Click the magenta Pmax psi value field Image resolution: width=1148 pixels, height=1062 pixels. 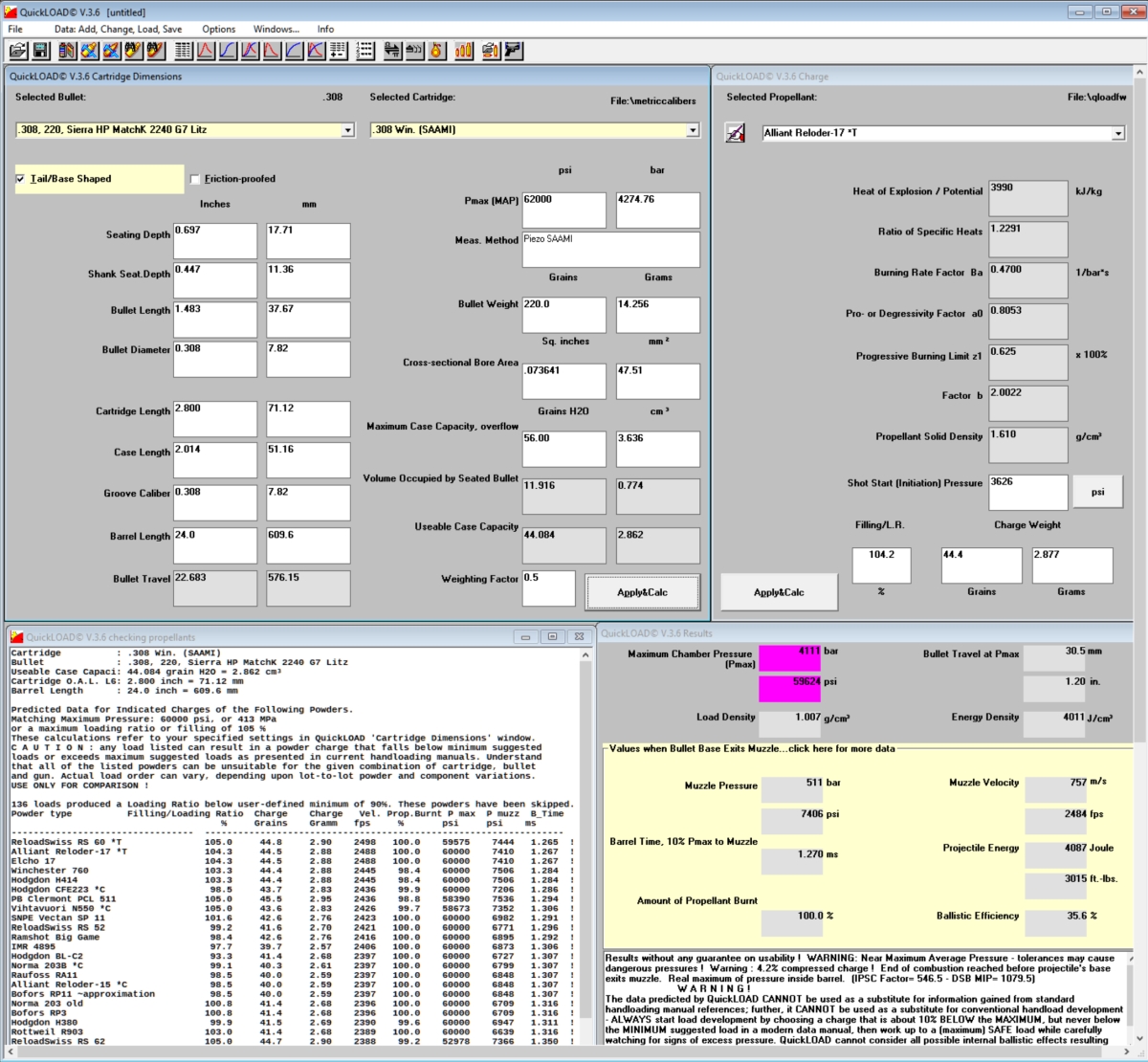(790, 689)
